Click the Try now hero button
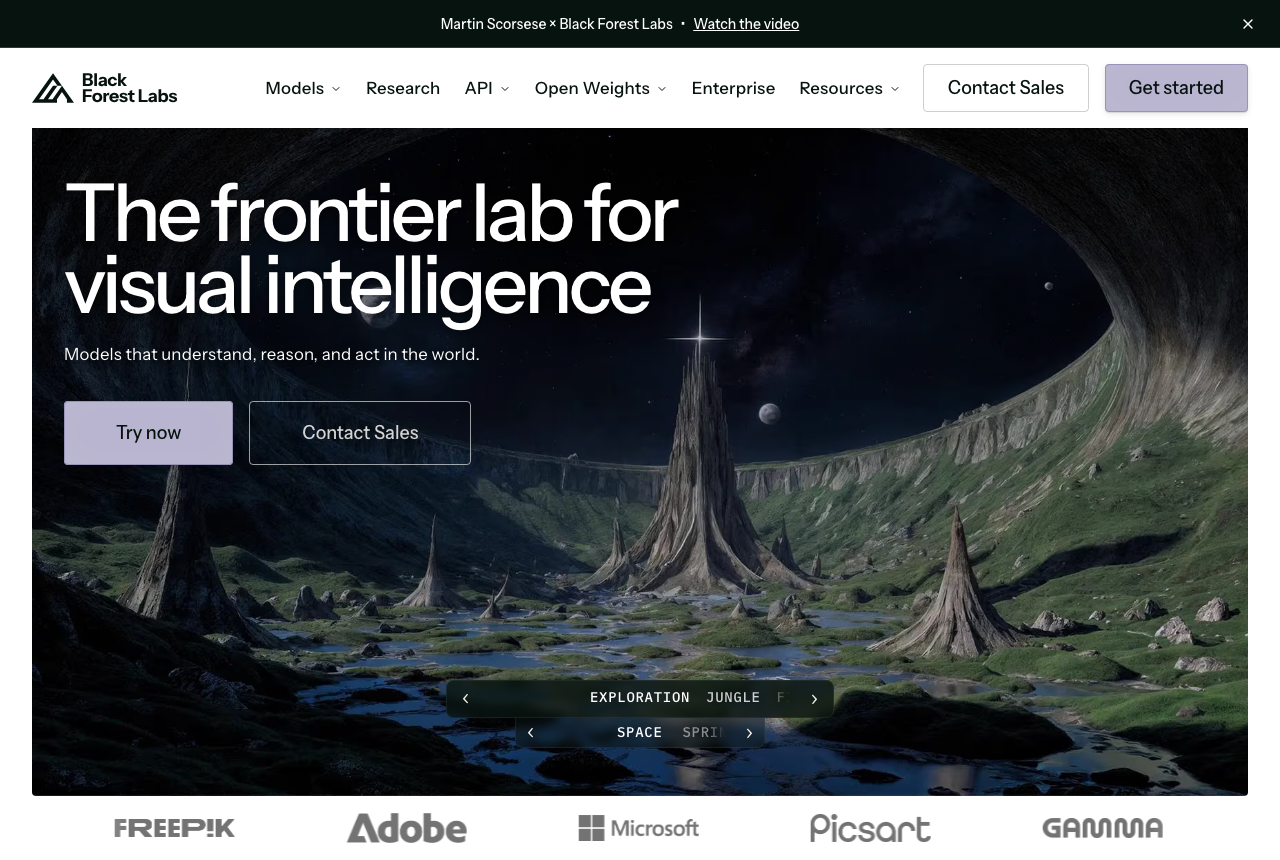 [x=148, y=433]
